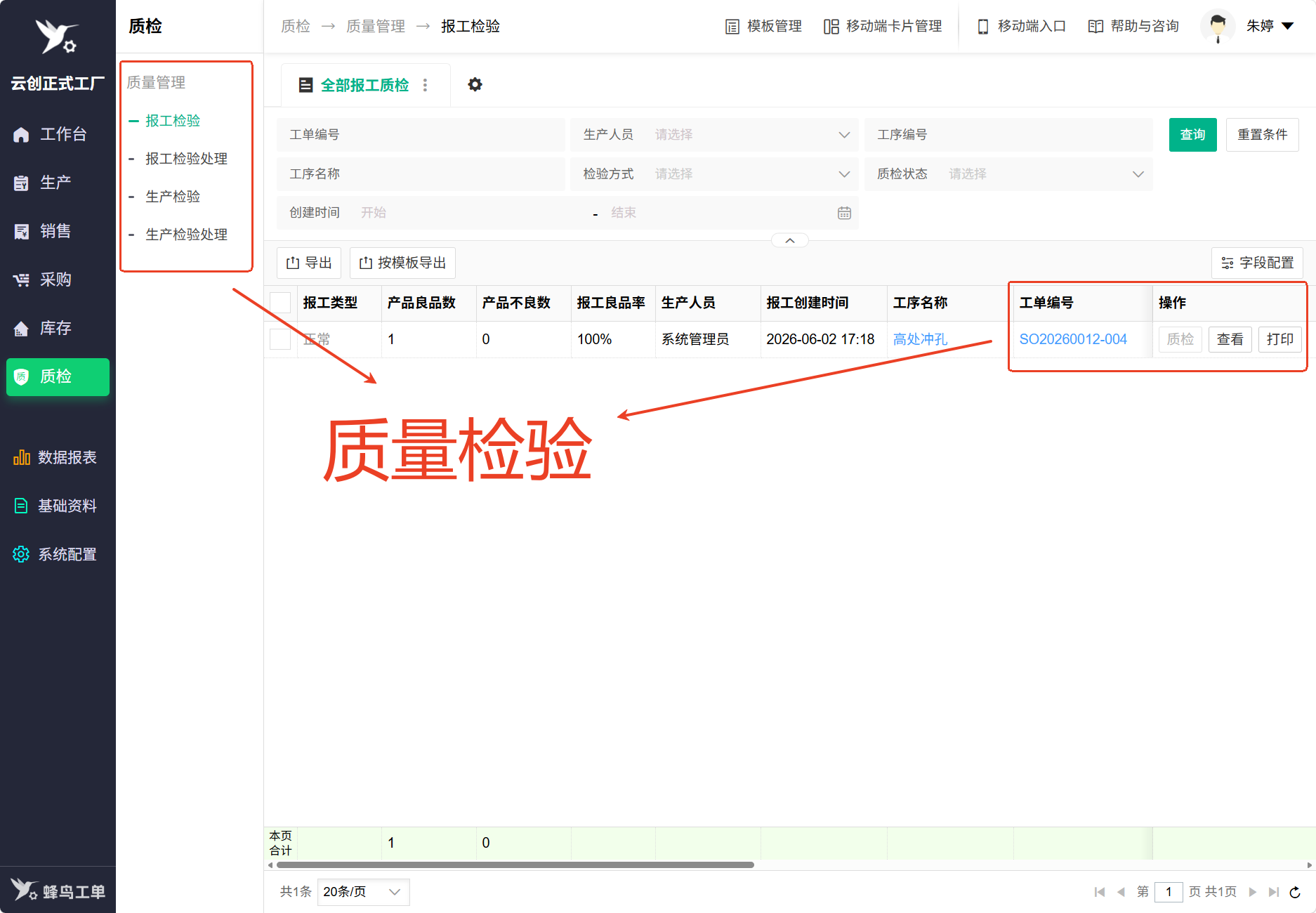Open the 20条/页 page size dropdown

[x=363, y=892]
